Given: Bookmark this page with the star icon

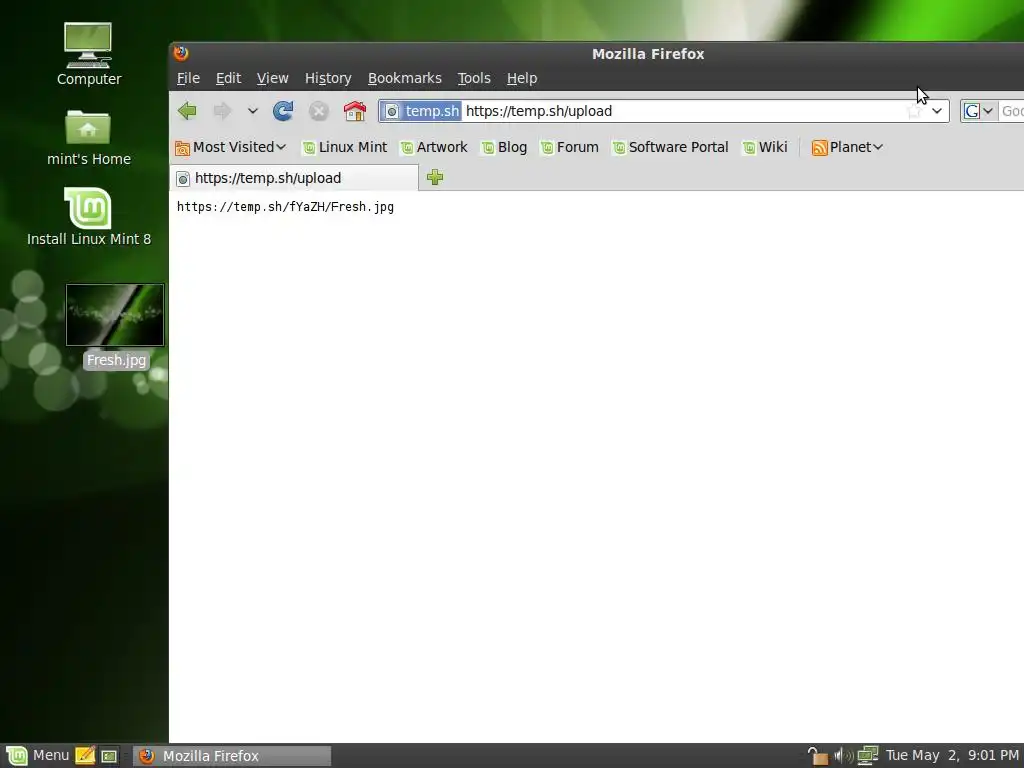Looking at the screenshot, I should point(914,111).
